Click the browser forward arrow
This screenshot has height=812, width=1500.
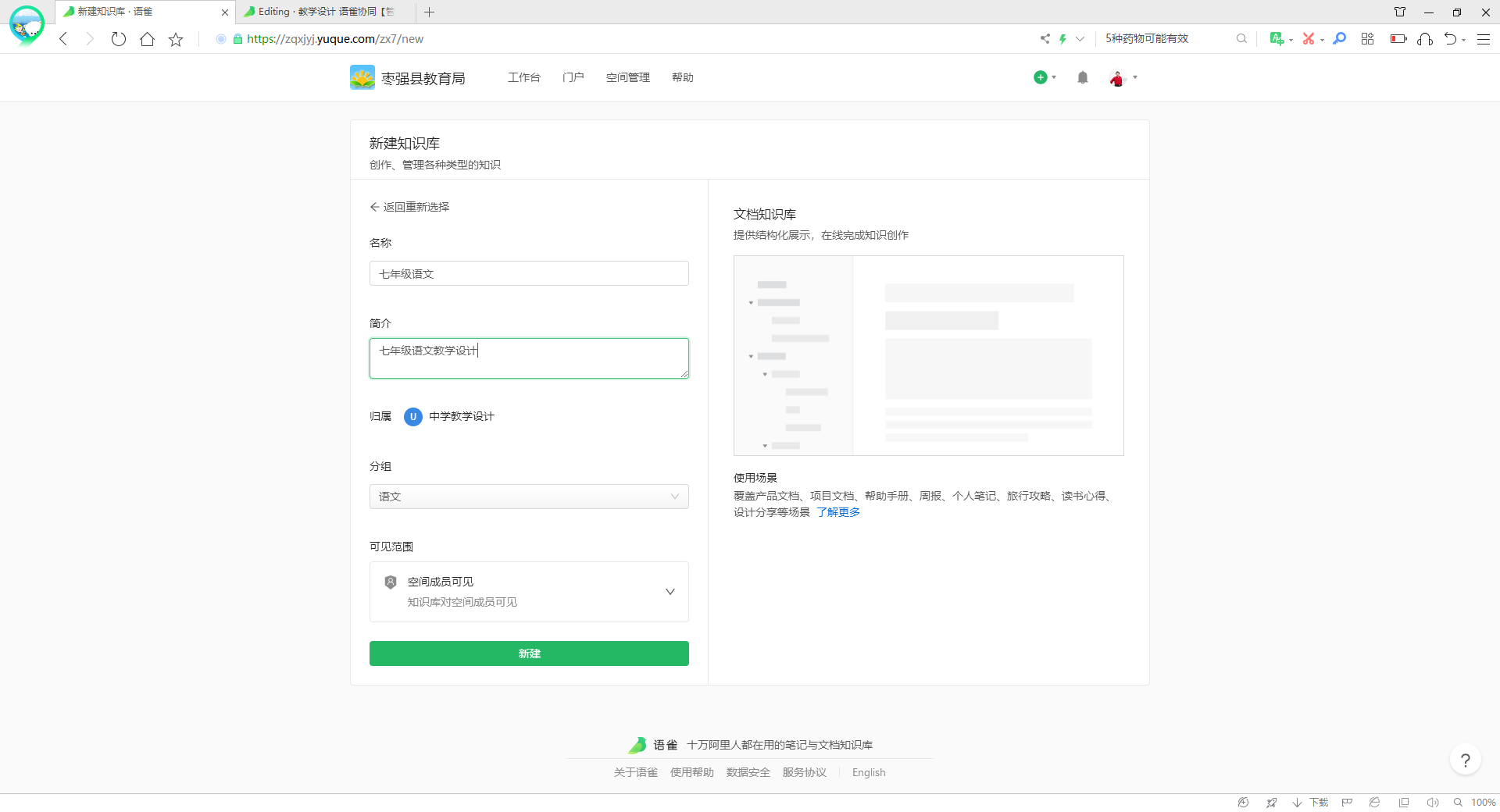pos(90,39)
